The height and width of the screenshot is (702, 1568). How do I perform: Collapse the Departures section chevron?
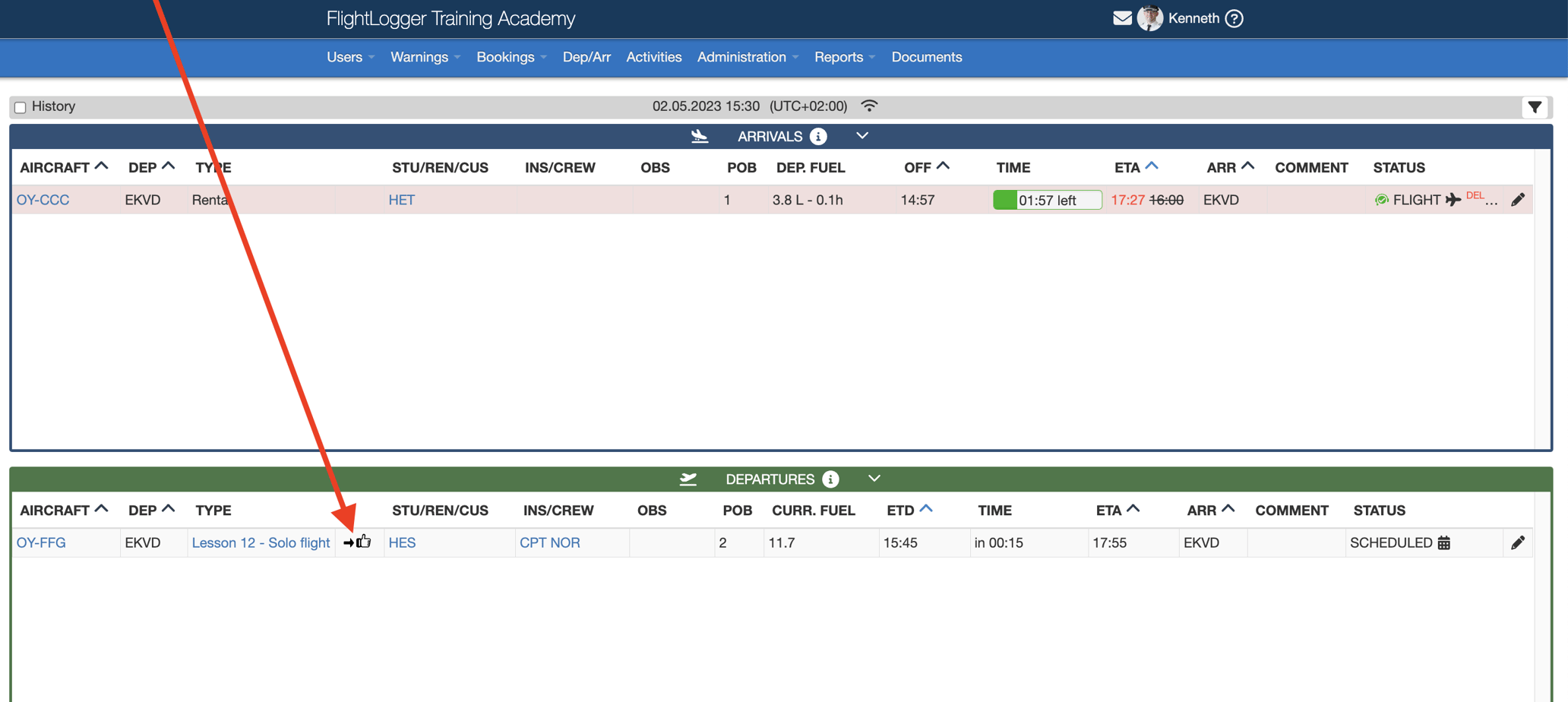click(874, 479)
